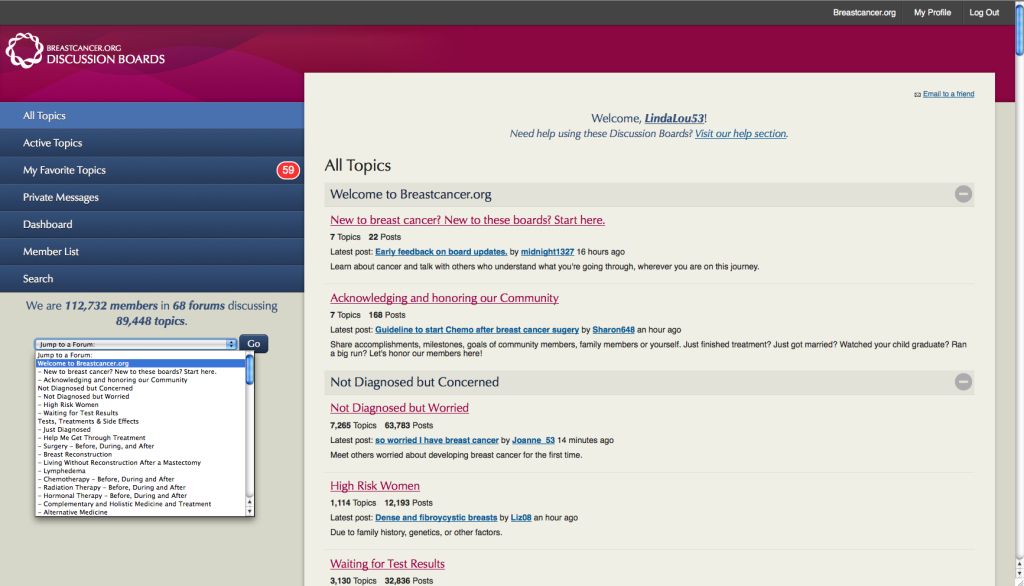Select 'Not Diagnosed but Worried' dropdown option

click(140, 397)
